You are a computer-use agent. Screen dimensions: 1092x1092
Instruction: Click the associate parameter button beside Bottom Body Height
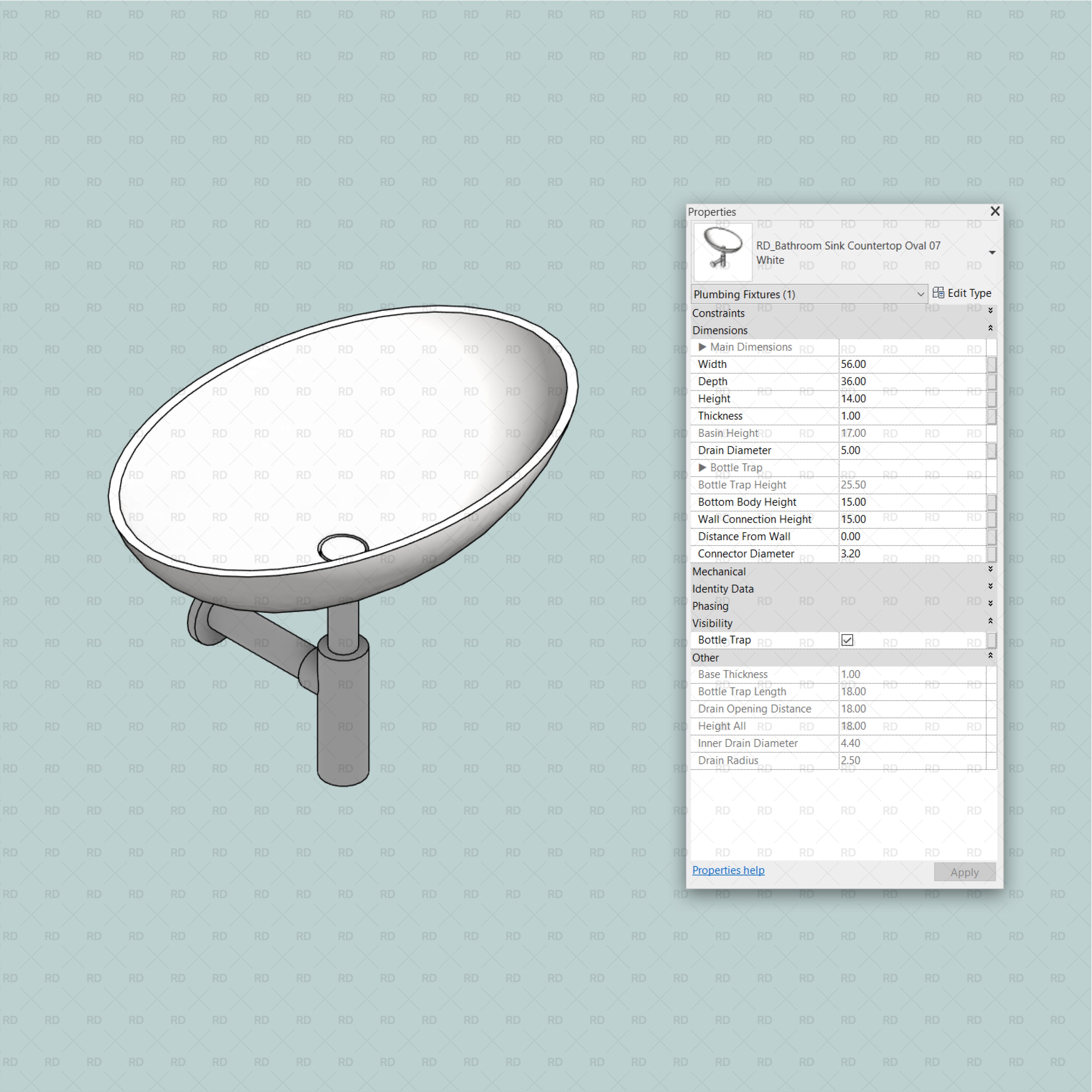click(x=992, y=502)
